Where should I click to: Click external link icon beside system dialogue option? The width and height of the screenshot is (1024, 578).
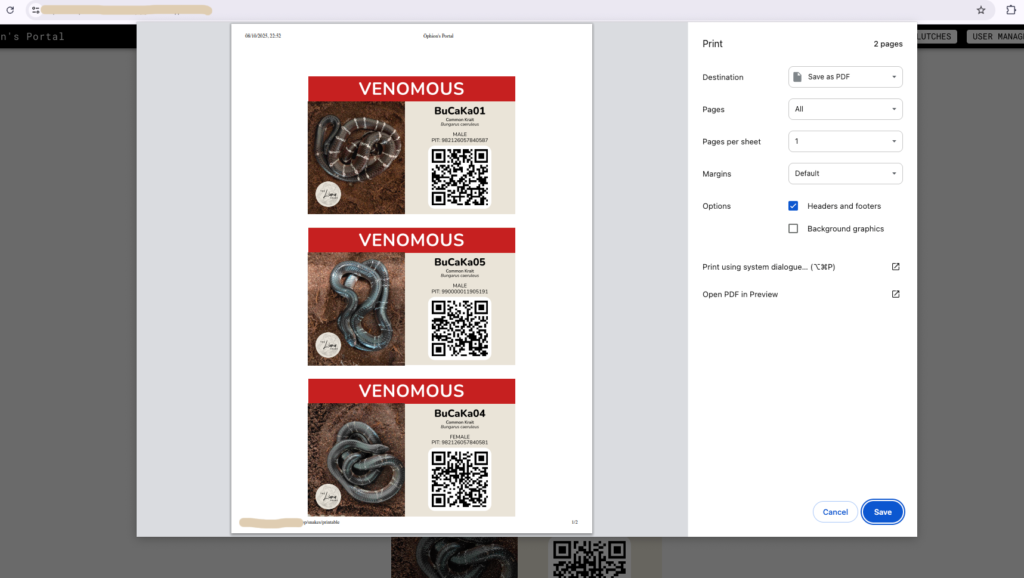895,267
